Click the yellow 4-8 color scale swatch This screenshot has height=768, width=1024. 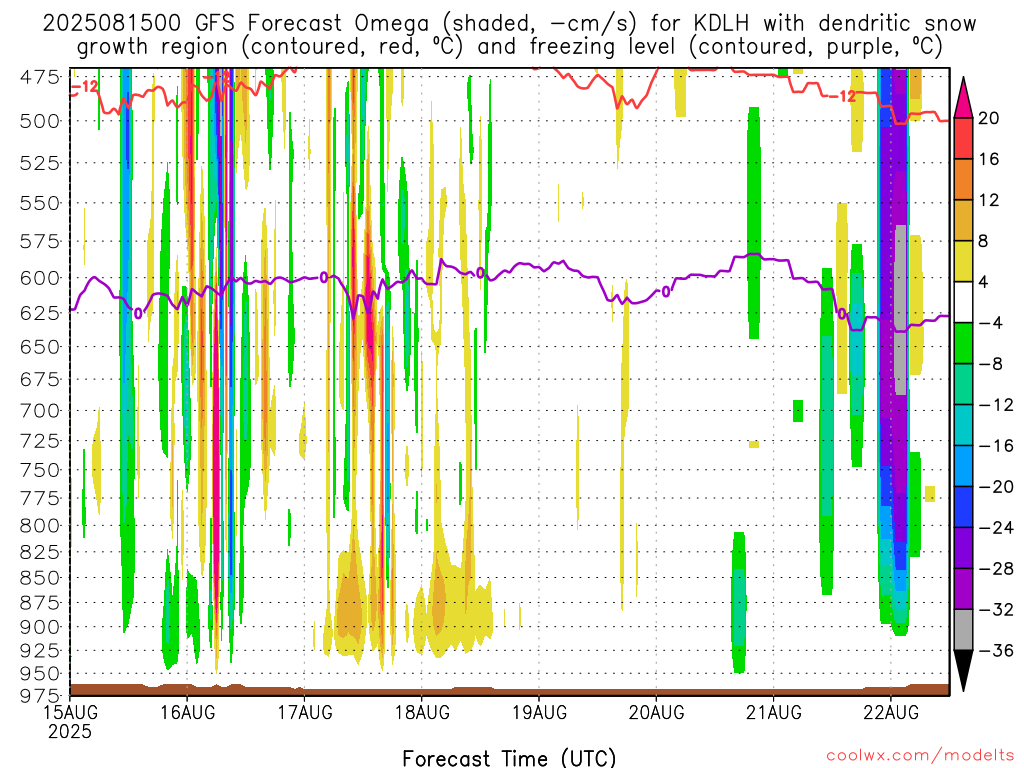(963, 261)
